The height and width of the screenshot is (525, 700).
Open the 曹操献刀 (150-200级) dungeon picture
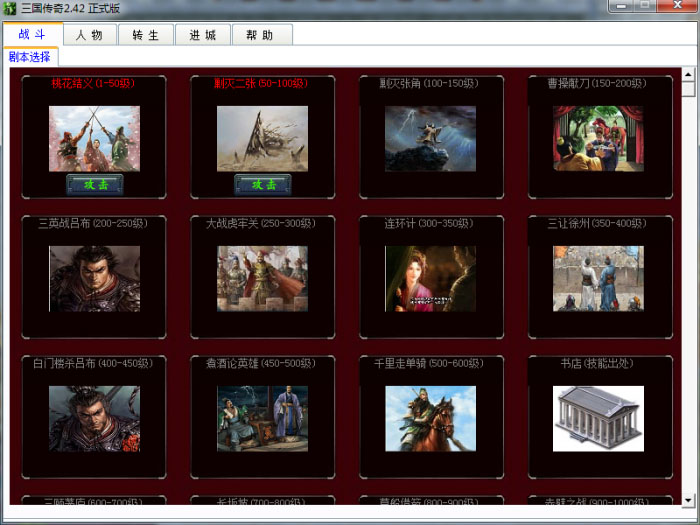(x=598, y=139)
